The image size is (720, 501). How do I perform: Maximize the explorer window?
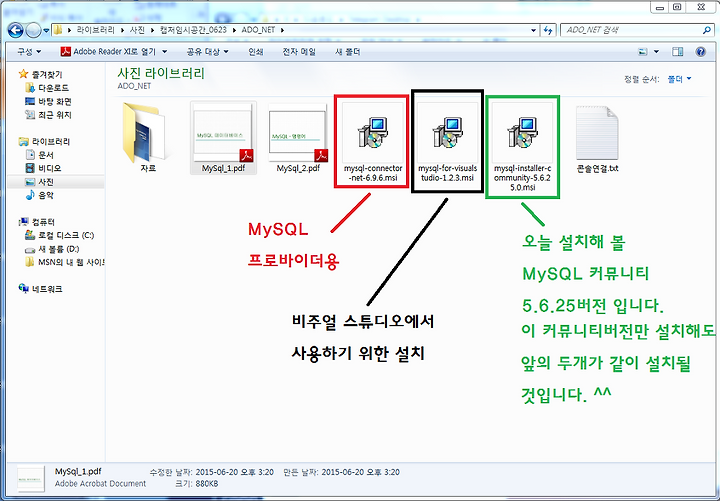click(678, 7)
